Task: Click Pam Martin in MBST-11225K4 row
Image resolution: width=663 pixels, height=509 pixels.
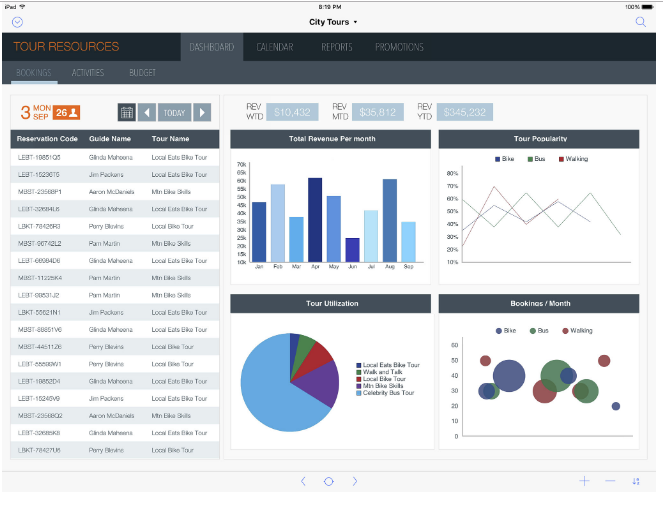Action: [x=104, y=278]
